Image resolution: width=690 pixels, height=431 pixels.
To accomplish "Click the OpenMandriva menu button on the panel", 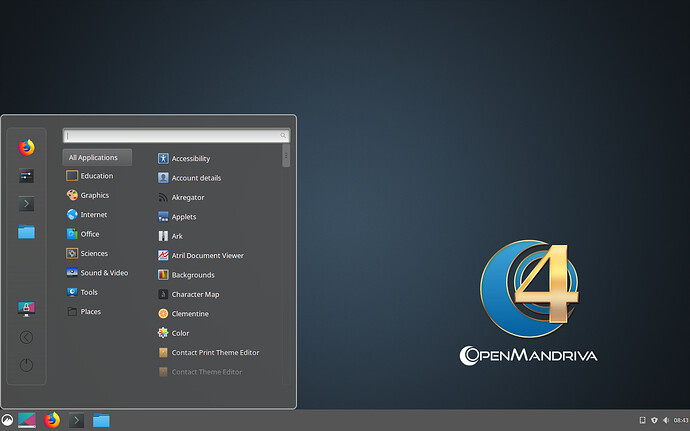I will 7,420.
